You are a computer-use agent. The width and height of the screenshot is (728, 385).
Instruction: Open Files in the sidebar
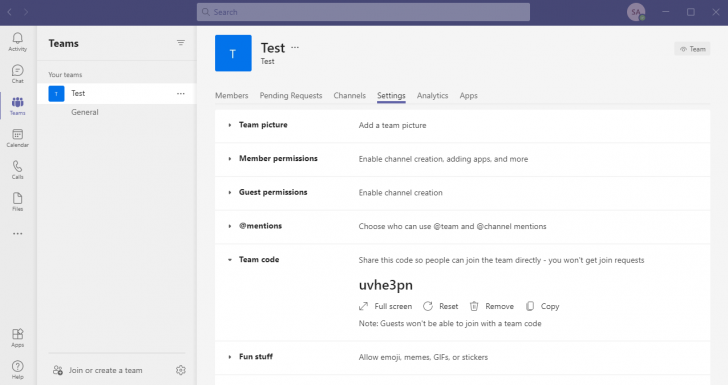pos(18,202)
